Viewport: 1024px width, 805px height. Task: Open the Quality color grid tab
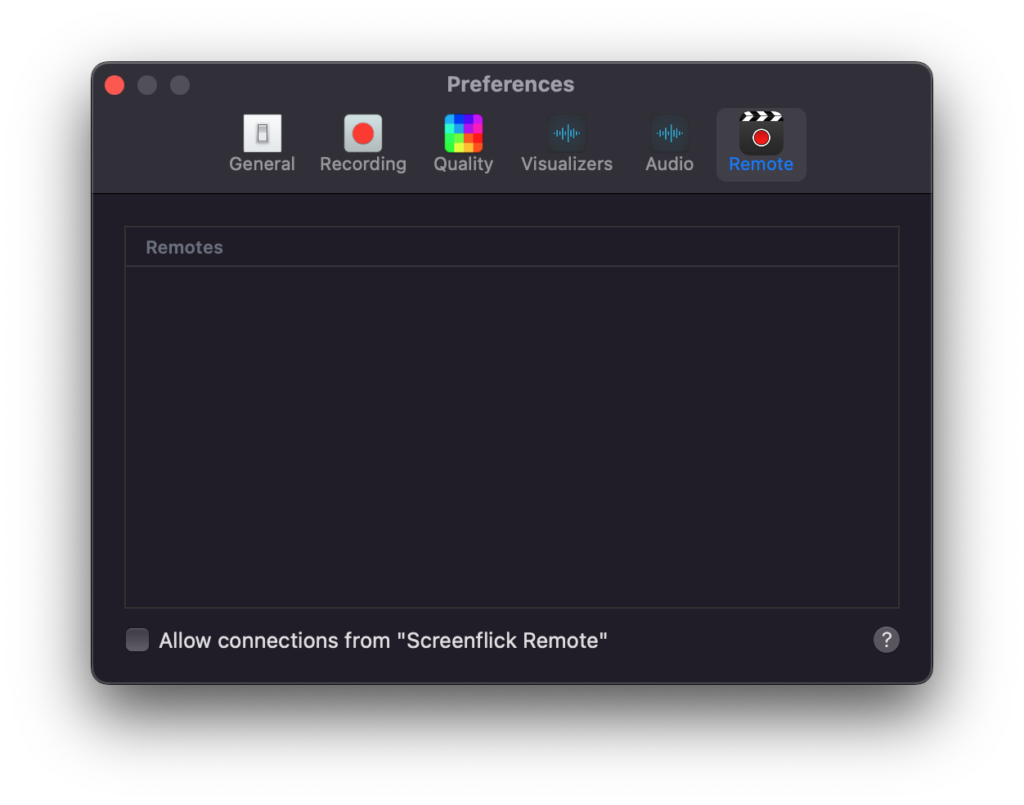[x=463, y=144]
